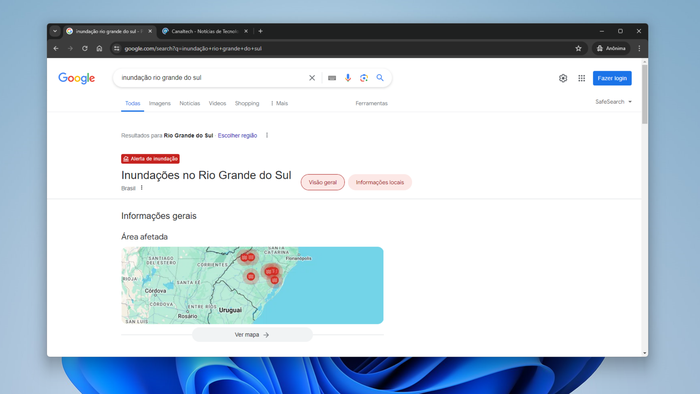Go forward in browser history
The height and width of the screenshot is (394, 700).
(x=70, y=48)
